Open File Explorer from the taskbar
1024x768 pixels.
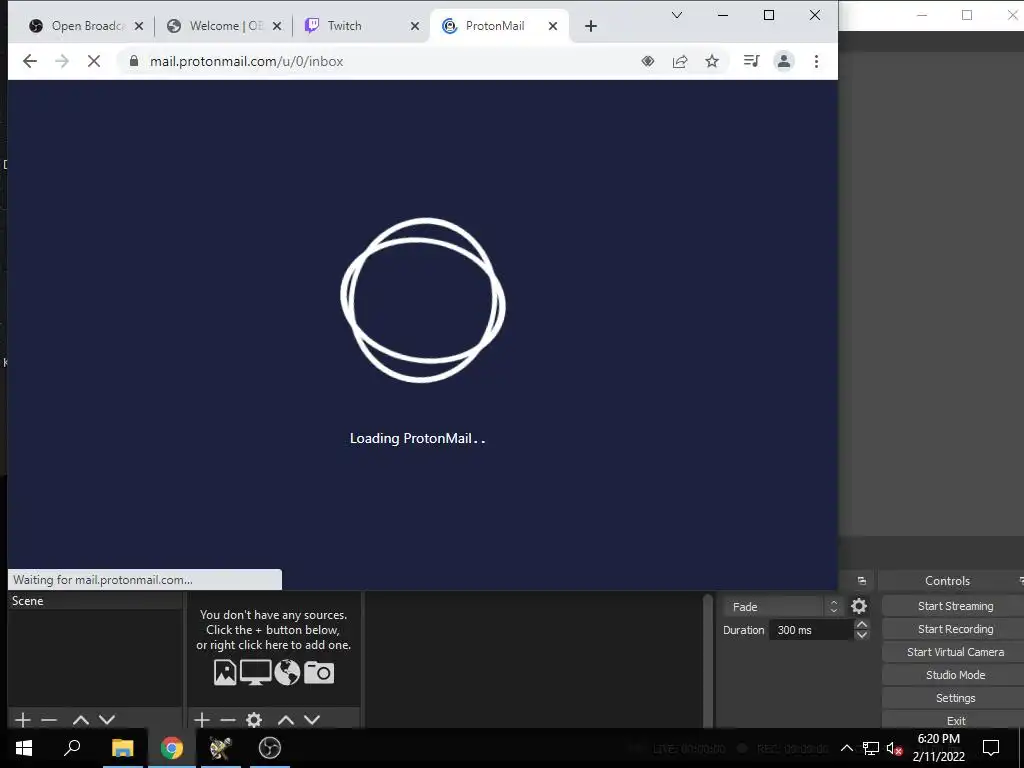(122, 748)
